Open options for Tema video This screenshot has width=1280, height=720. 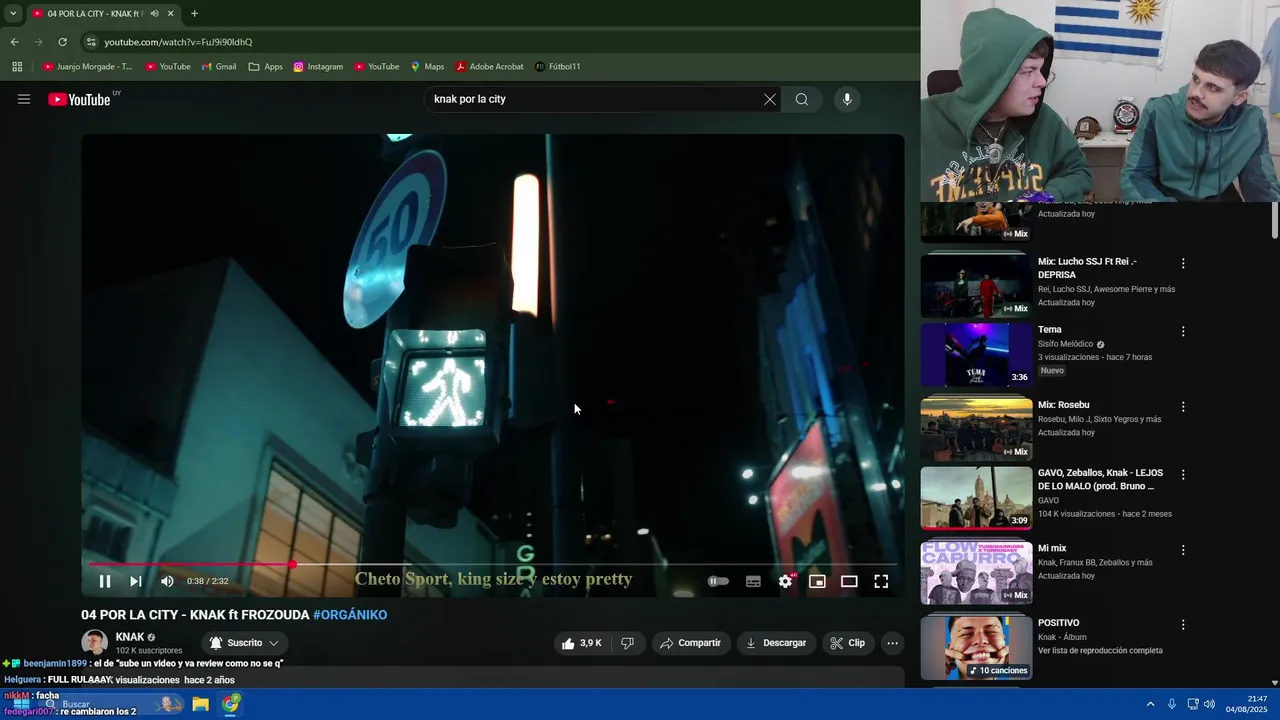pyautogui.click(x=1183, y=331)
